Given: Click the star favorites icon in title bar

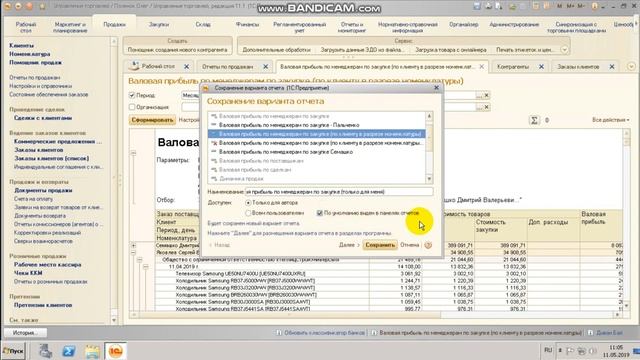Looking at the screenshot, I should tap(42, 7).
